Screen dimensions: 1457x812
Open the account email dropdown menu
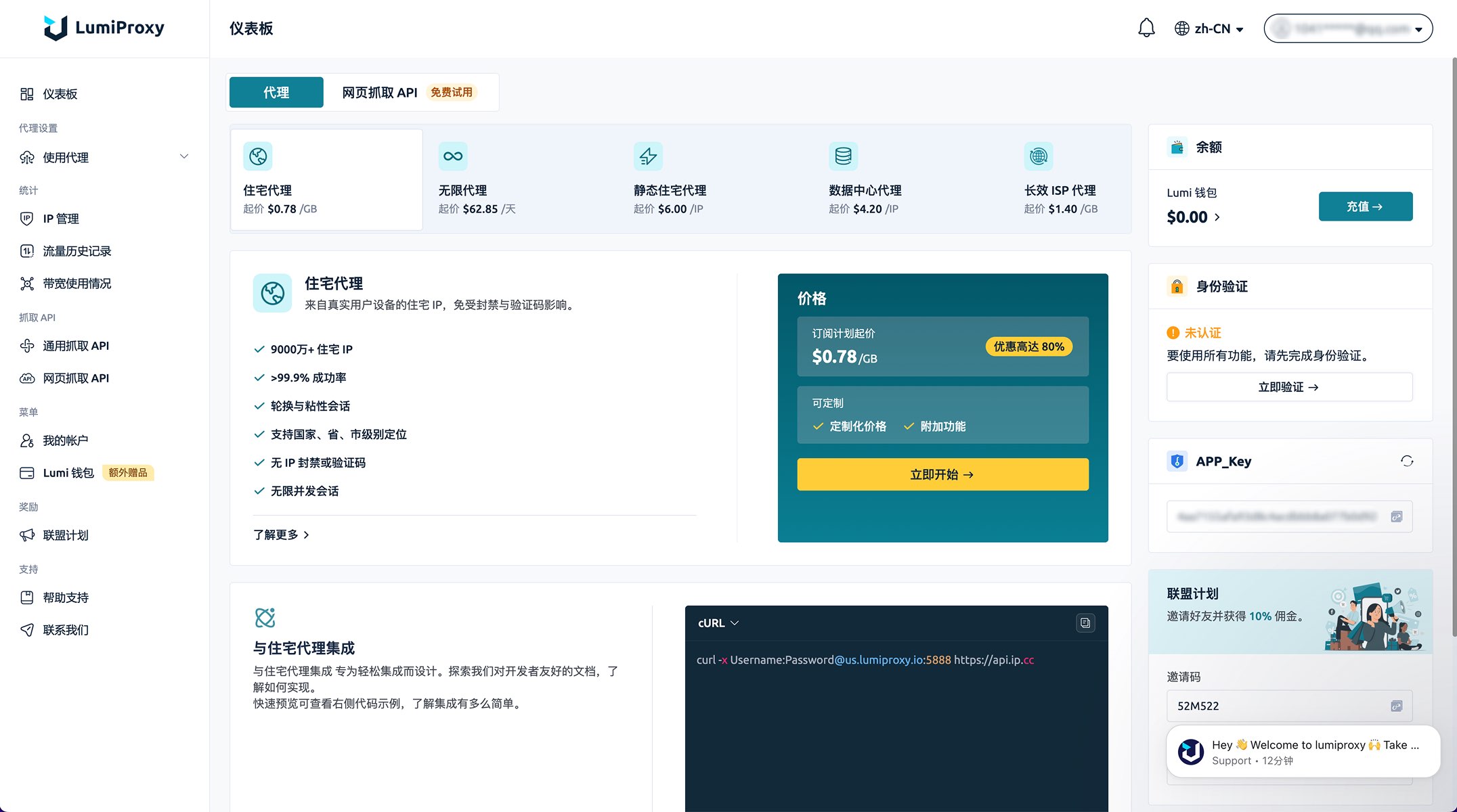click(x=1348, y=28)
